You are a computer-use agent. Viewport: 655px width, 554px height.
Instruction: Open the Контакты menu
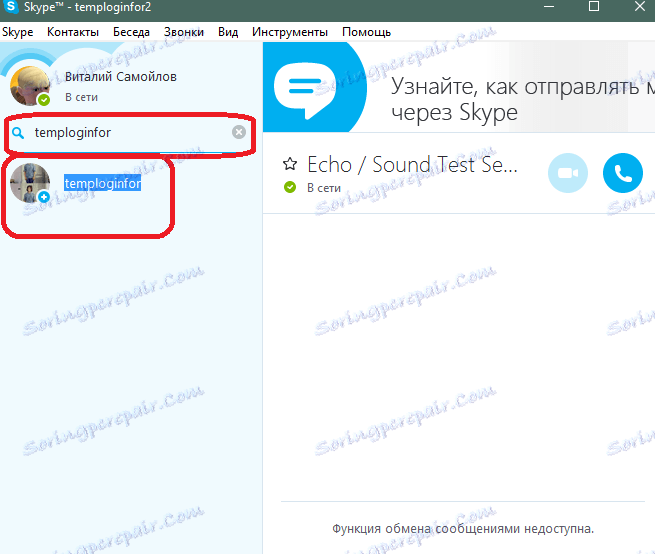[x=73, y=32]
